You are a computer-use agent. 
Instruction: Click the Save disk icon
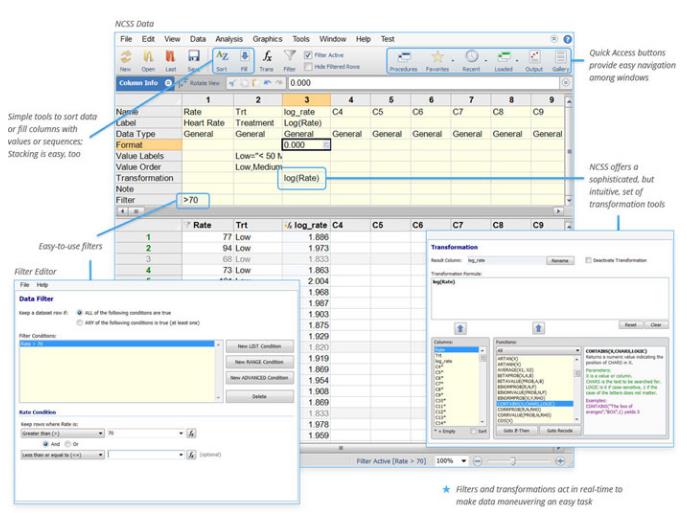coord(194,56)
